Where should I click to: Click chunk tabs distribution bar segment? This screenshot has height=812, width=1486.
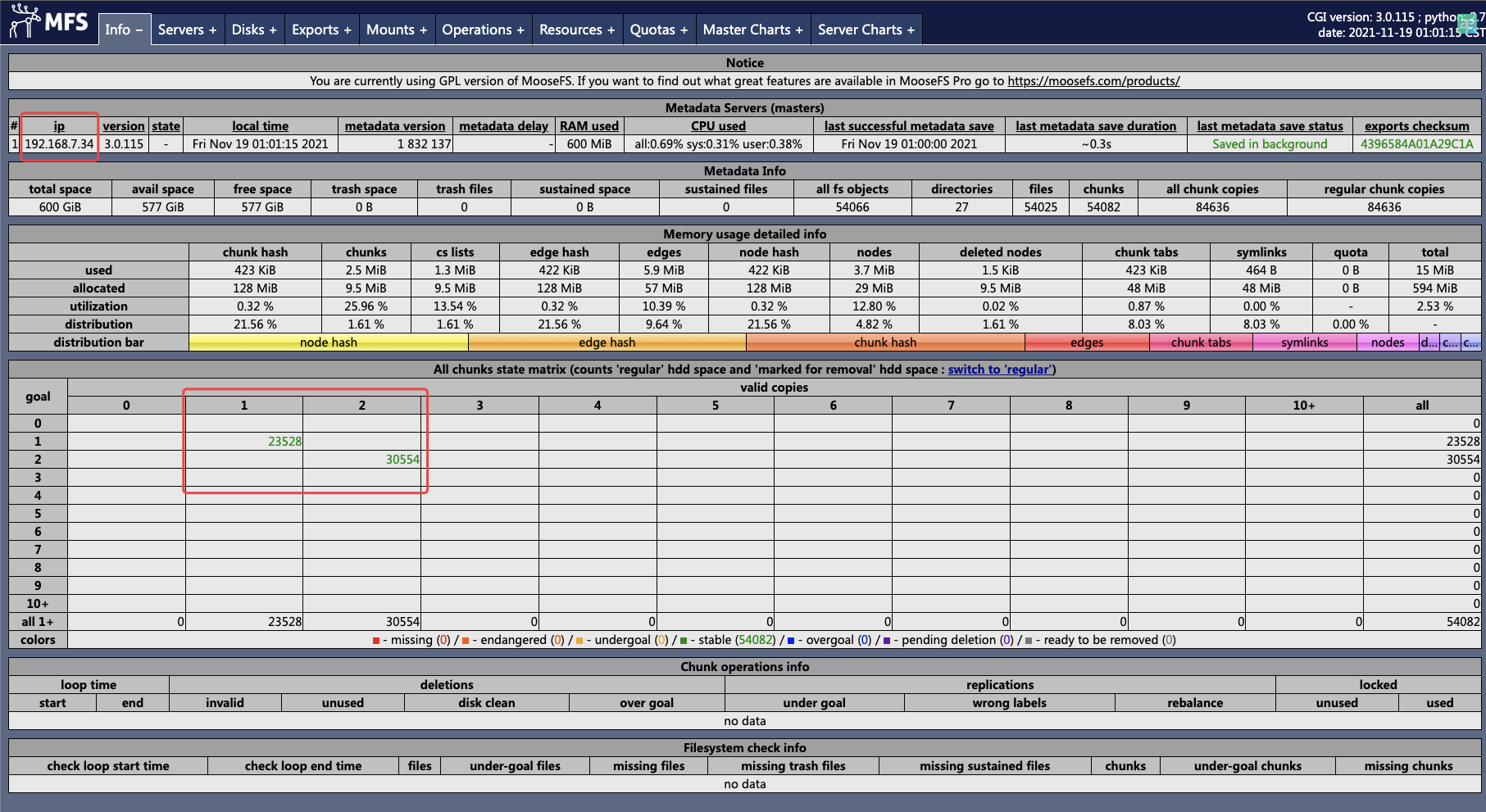[x=1202, y=342]
